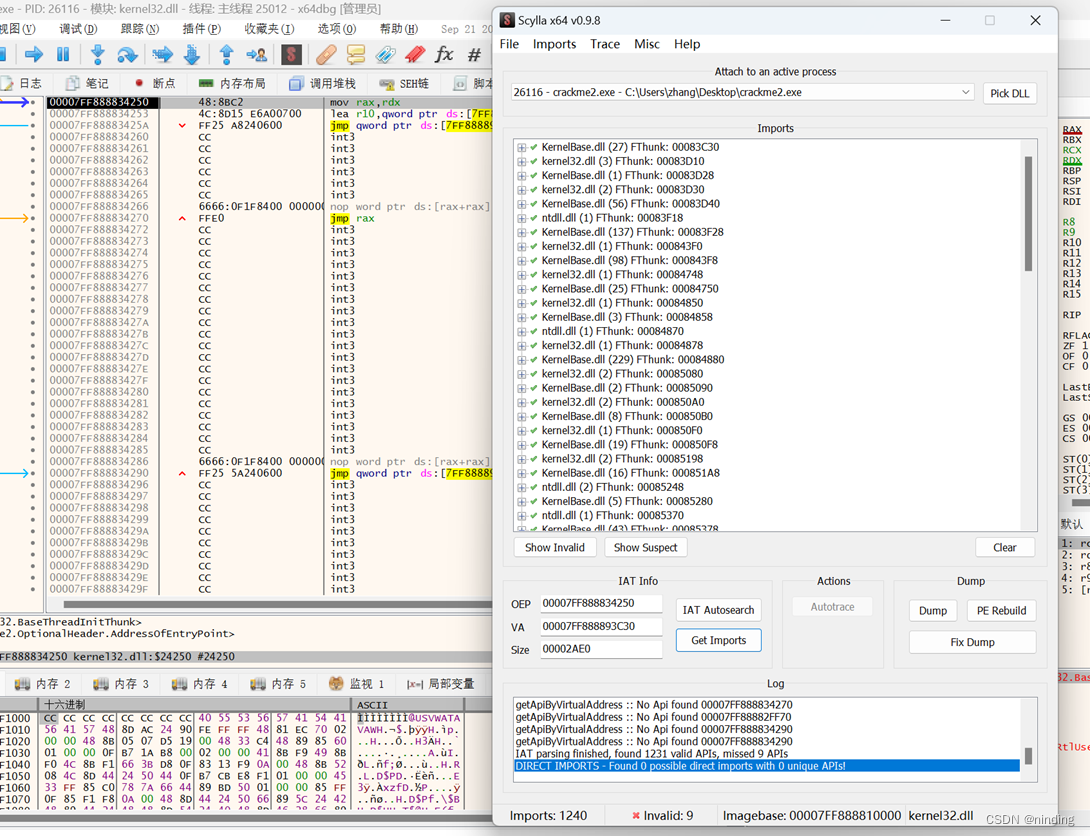Click the Show Suspect button
1090x836 pixels.
coord(645,548)
